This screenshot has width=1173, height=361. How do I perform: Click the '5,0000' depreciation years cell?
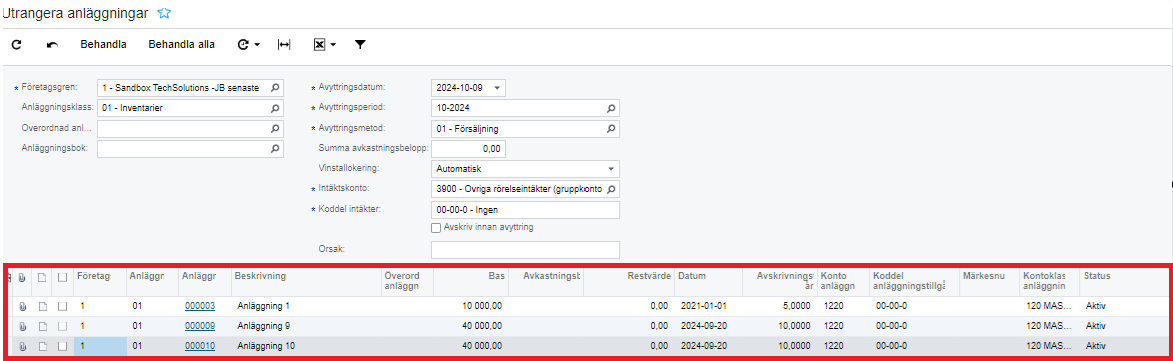pyautogui.click(x=798, y=306)
